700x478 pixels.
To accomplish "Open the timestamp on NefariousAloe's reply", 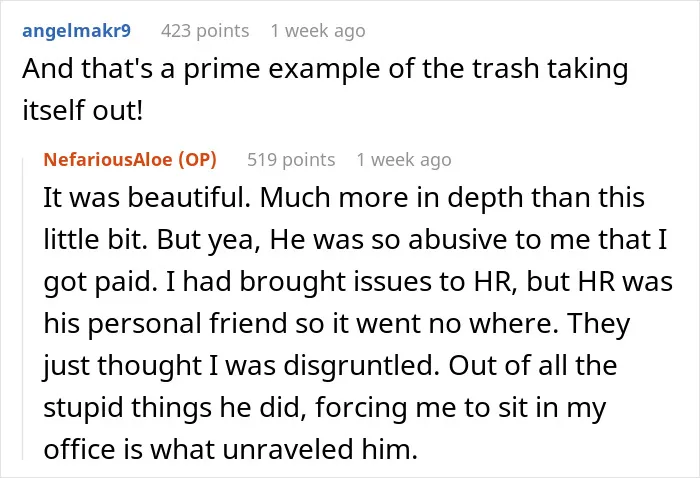I will click(404, 159).
